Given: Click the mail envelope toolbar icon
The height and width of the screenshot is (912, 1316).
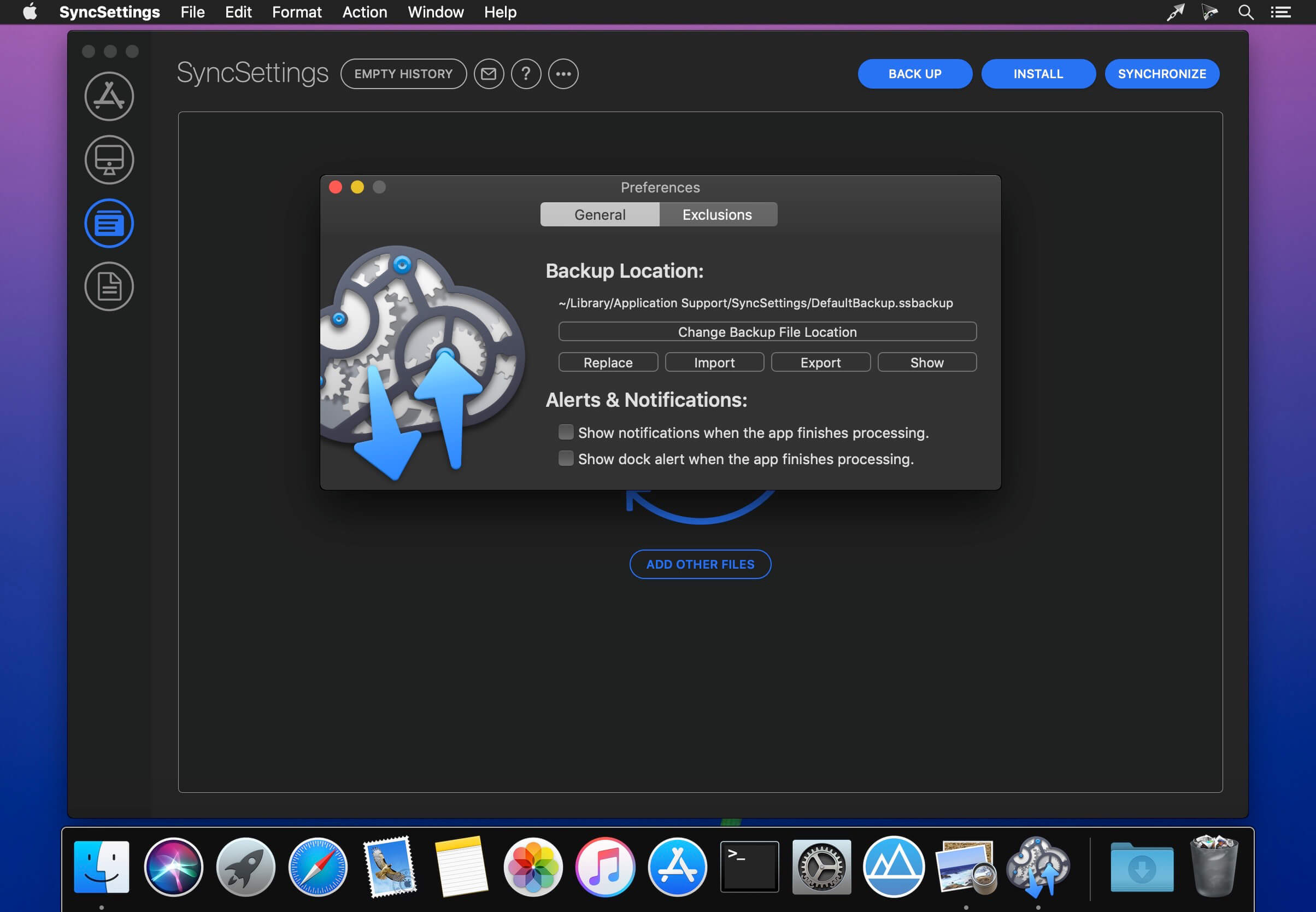Looking at the screenshot, I should pos(489,74).
